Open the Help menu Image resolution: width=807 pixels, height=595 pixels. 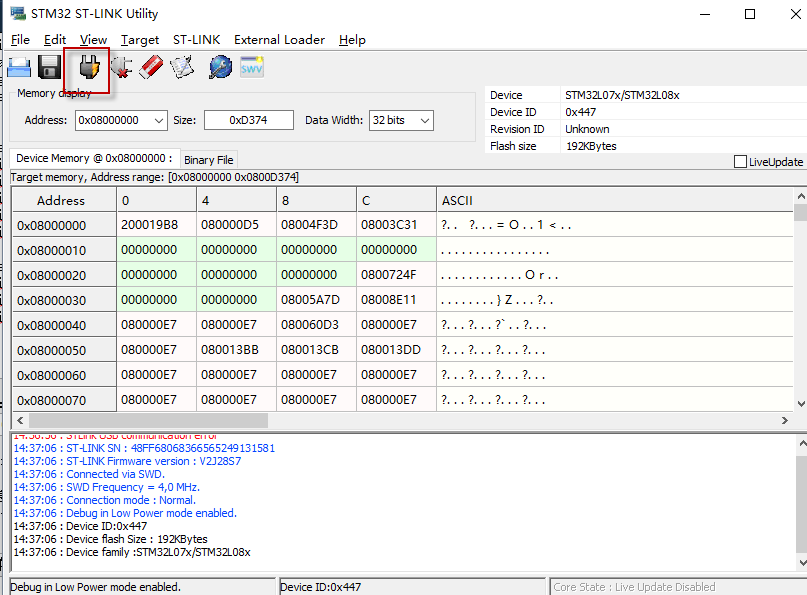pyautogui.click(x=352, y=40)
